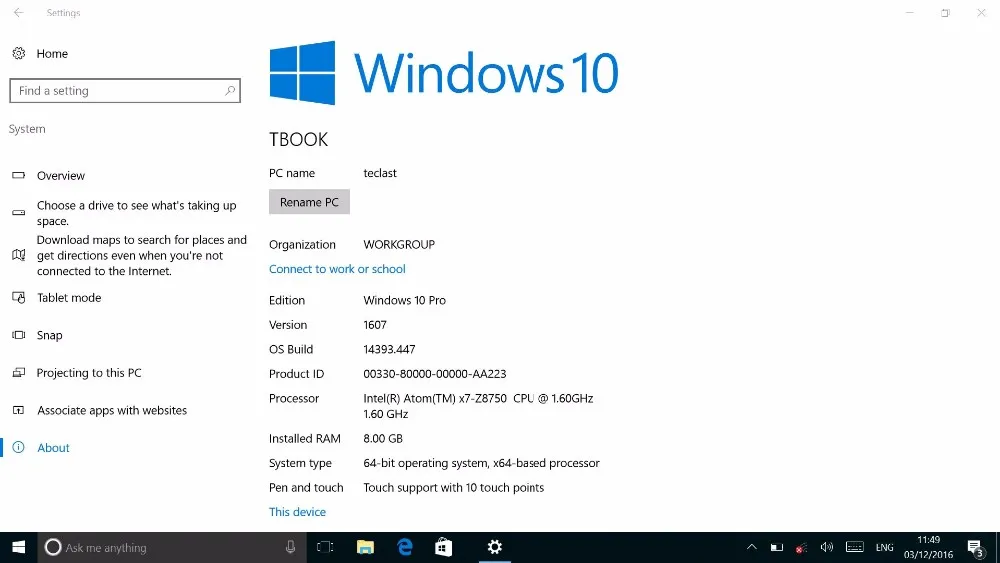1000x563 pixels.
Task: Click the '8.00 GB' installed RAM value
Action: 383,439
